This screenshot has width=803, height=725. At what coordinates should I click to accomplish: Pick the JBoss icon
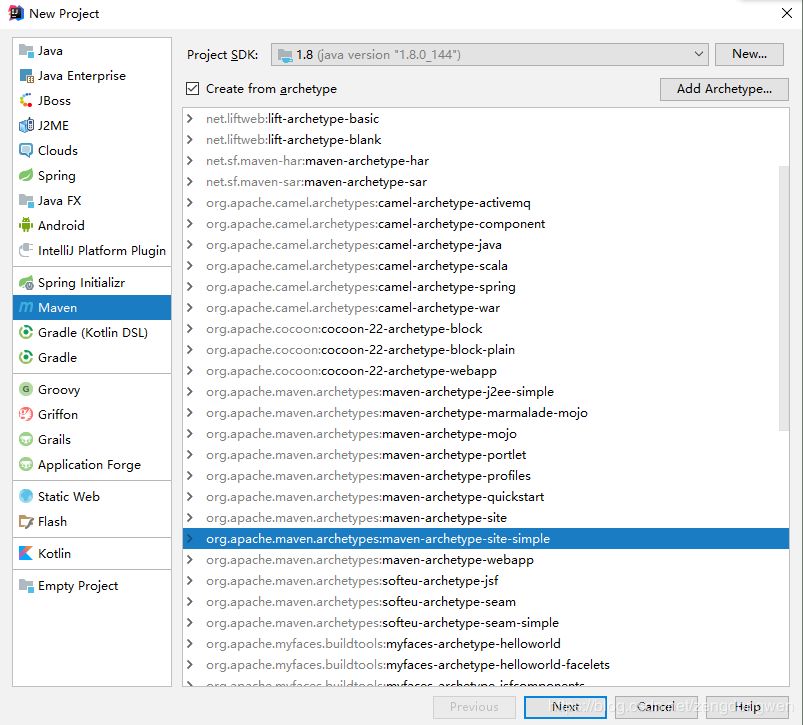[26, 100]
